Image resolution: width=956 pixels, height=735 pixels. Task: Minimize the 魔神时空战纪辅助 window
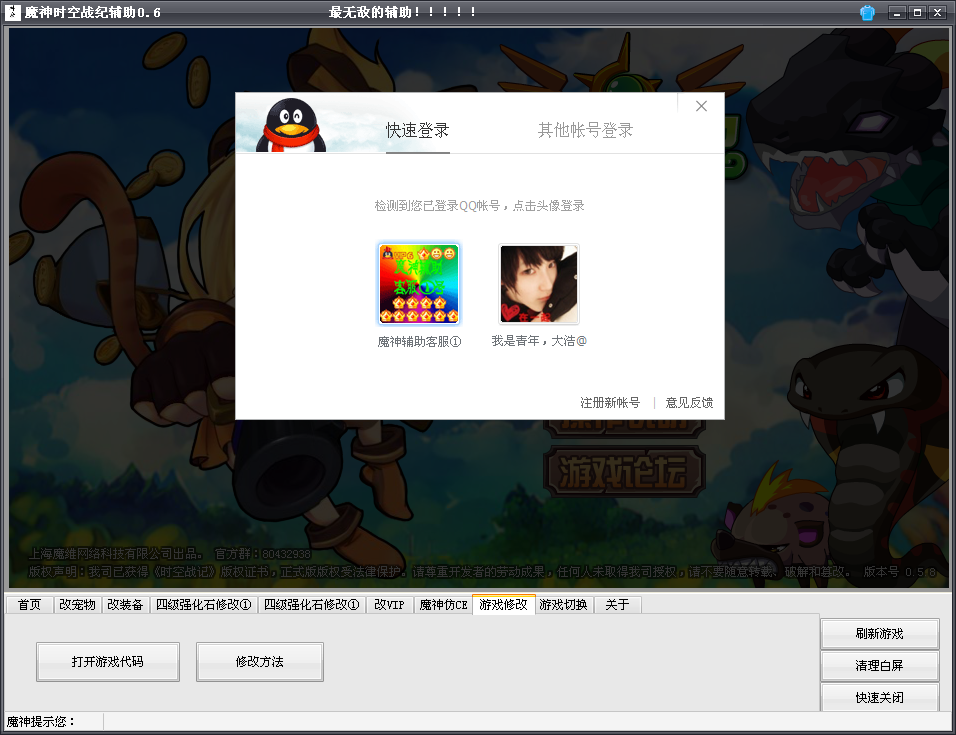coord(897,12)
